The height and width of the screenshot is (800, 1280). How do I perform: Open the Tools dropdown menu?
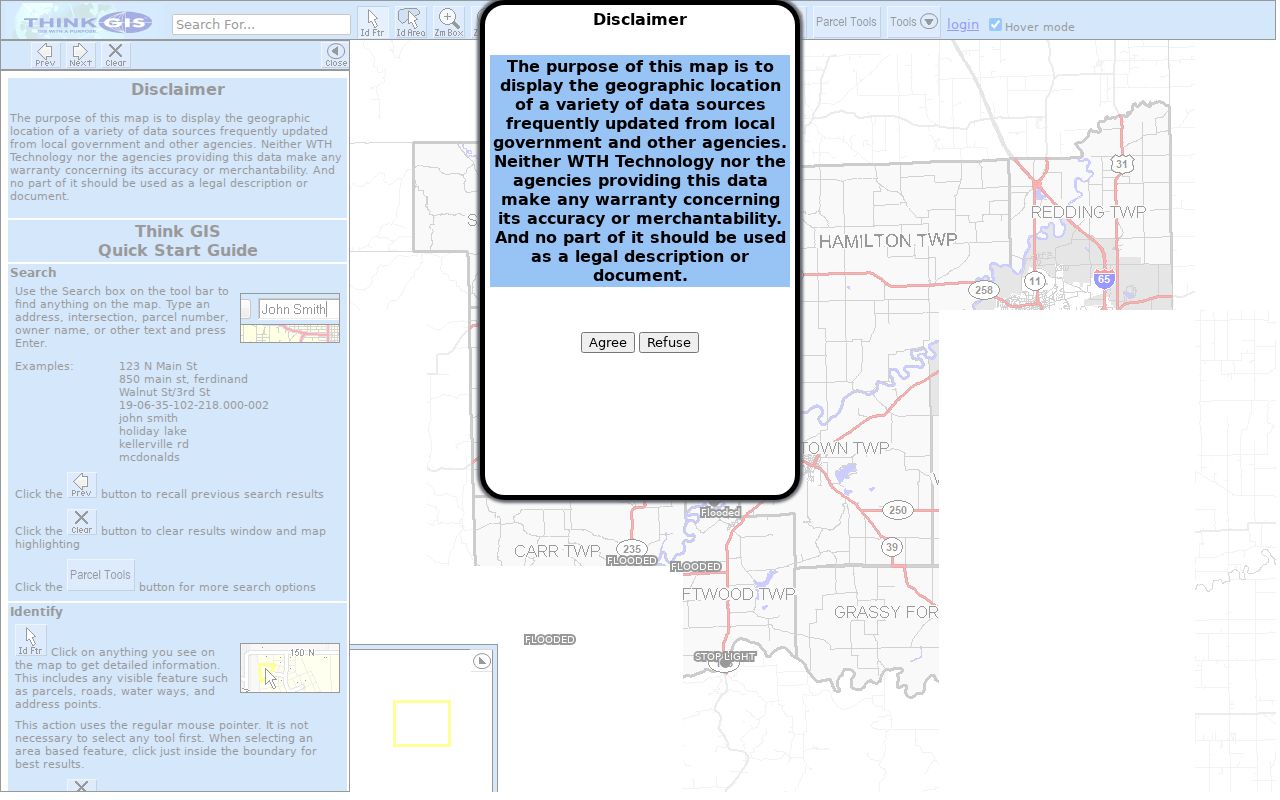tap(914, 22)
